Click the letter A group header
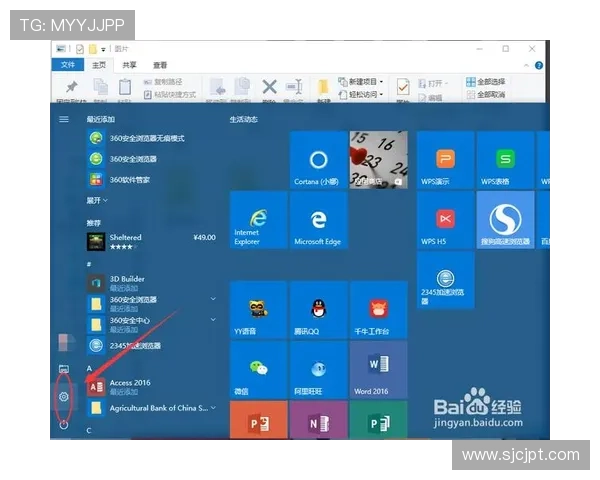The width and height of the screenshot is (600, 480). coord(89,368)
